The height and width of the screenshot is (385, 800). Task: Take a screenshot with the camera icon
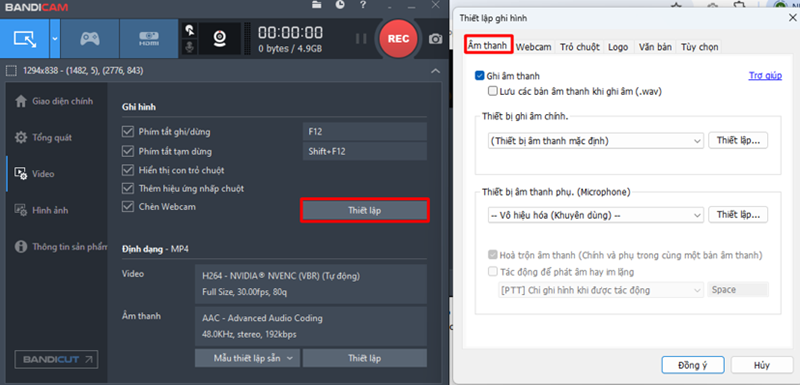pos(435,39)
